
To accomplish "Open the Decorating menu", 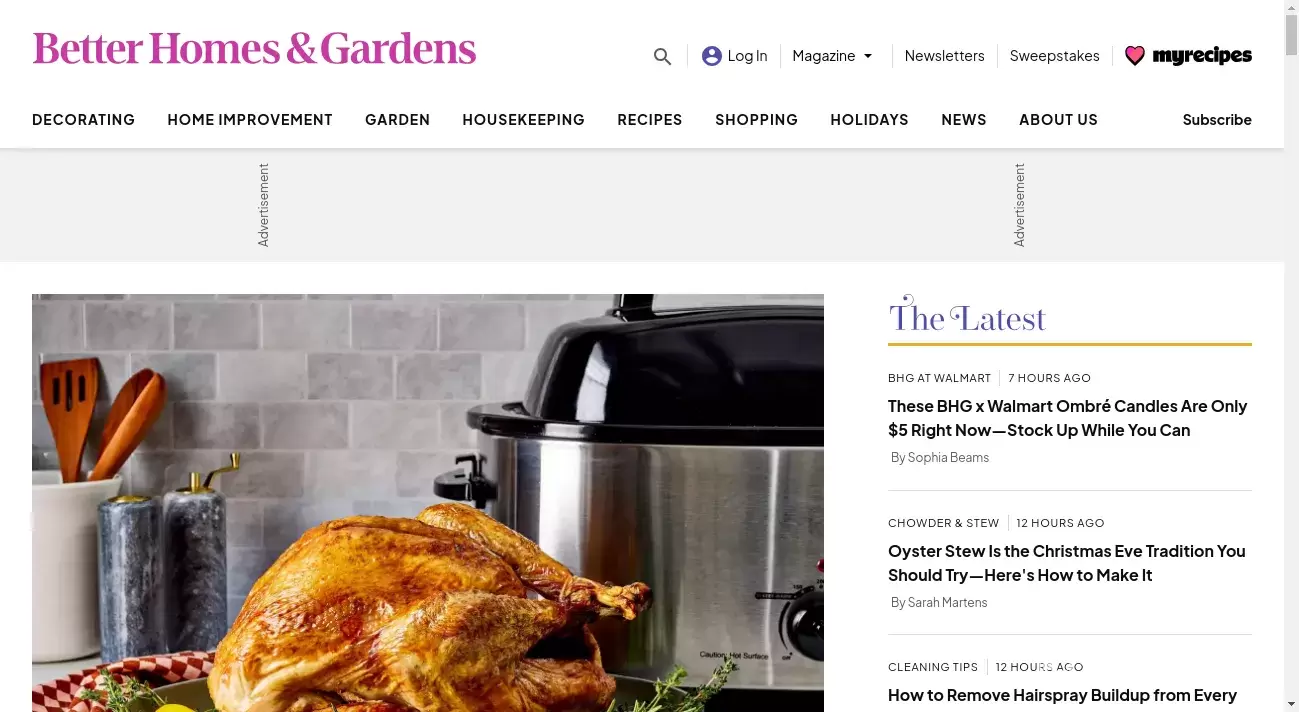I will tap(83, 120).
